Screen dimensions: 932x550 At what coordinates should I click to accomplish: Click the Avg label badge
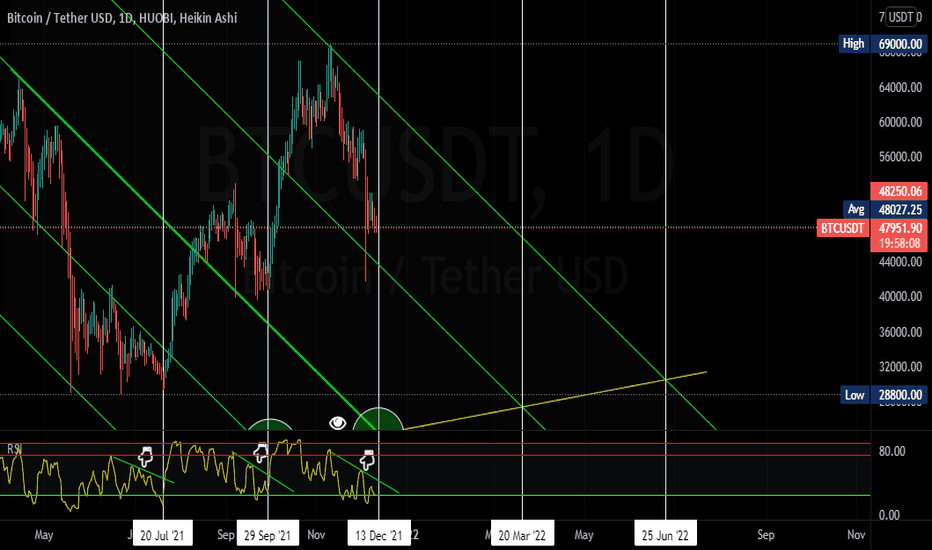(856, 209)
